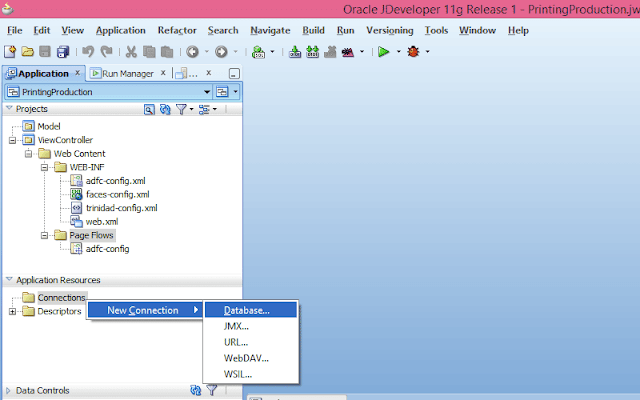Open the Debug dropdown arrow

[x=427, y=51]
